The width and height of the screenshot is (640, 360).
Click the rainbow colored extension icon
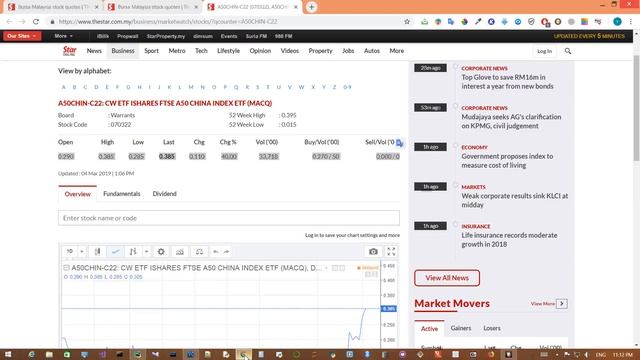[584, 22]
